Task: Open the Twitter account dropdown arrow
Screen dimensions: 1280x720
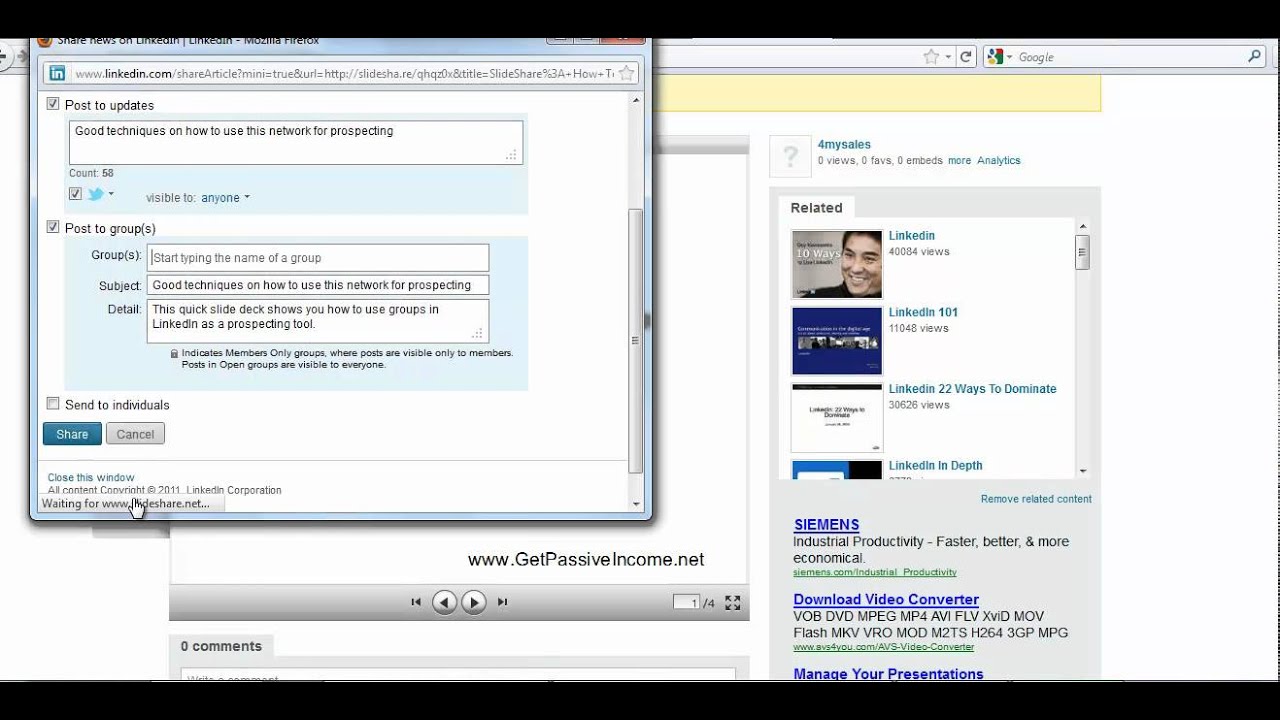Action: point(111,195)
